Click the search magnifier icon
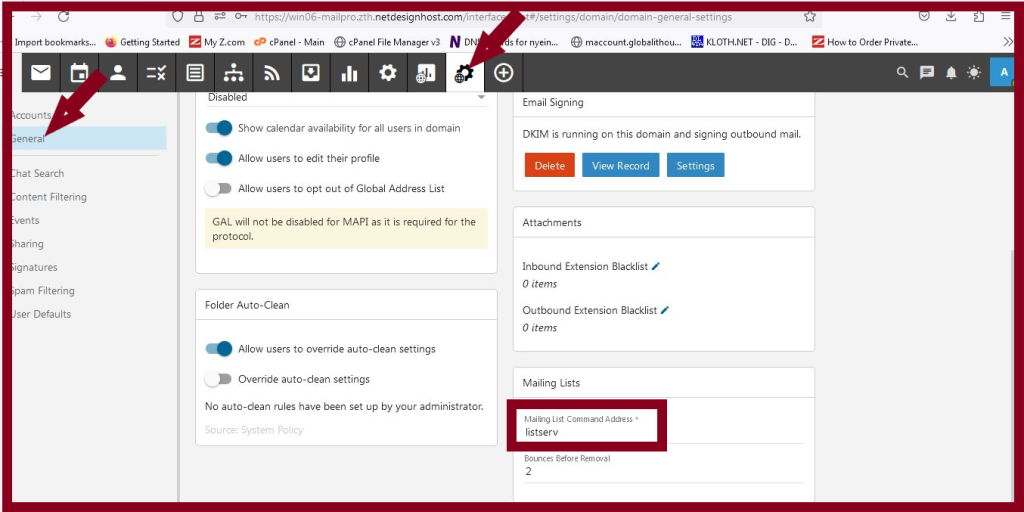This screenshot has width=1024, height=512. 903,72
